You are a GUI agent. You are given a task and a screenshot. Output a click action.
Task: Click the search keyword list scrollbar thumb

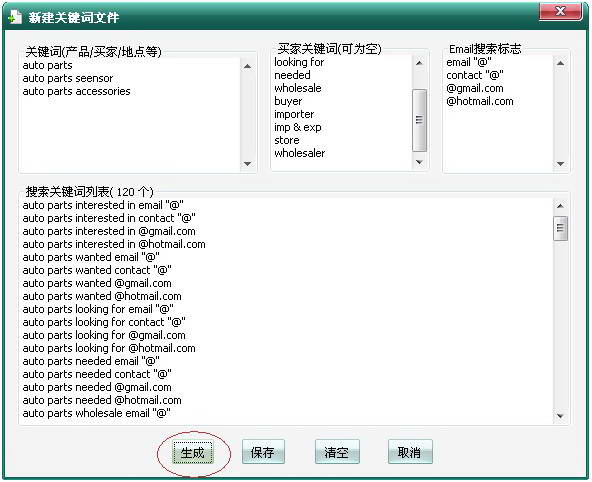(560, 228)
